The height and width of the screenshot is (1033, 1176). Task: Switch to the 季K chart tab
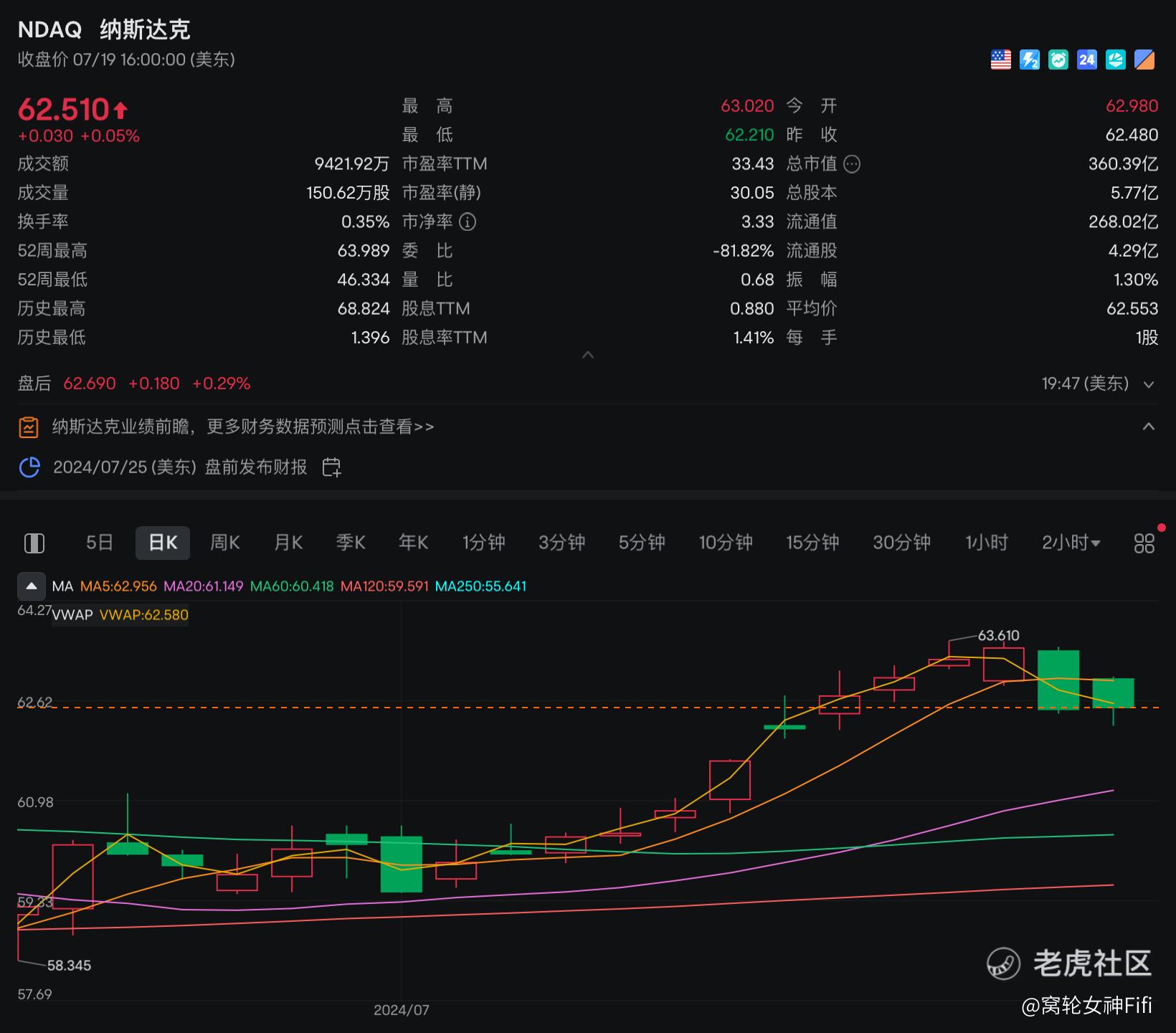(x=351, y=543)
